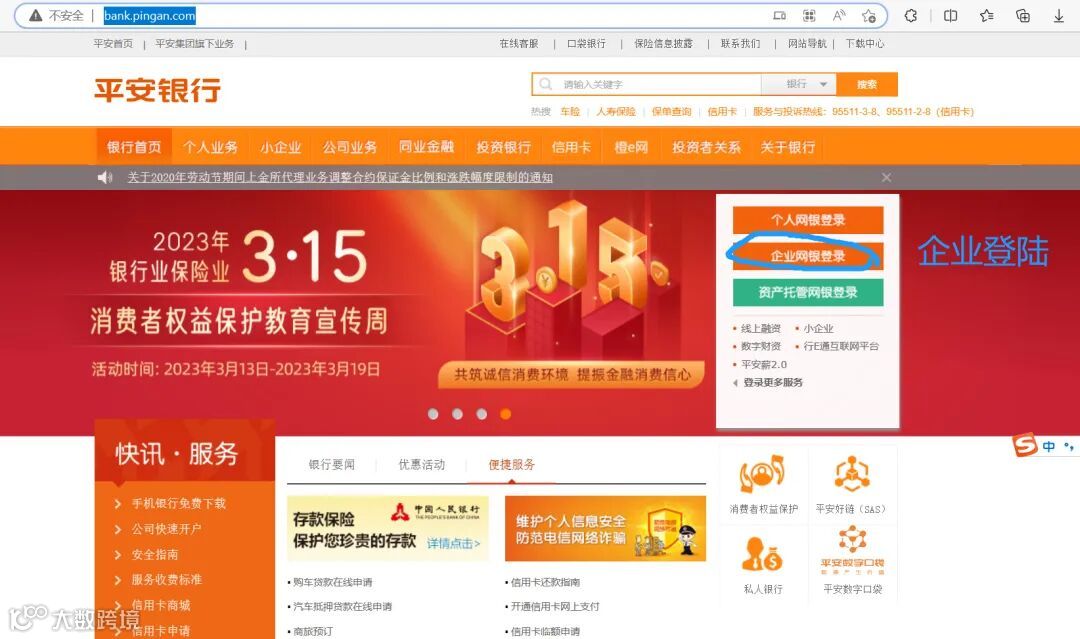Switch to 银行要闻 tab
The image size is (1080, 639).
point(331,465)
